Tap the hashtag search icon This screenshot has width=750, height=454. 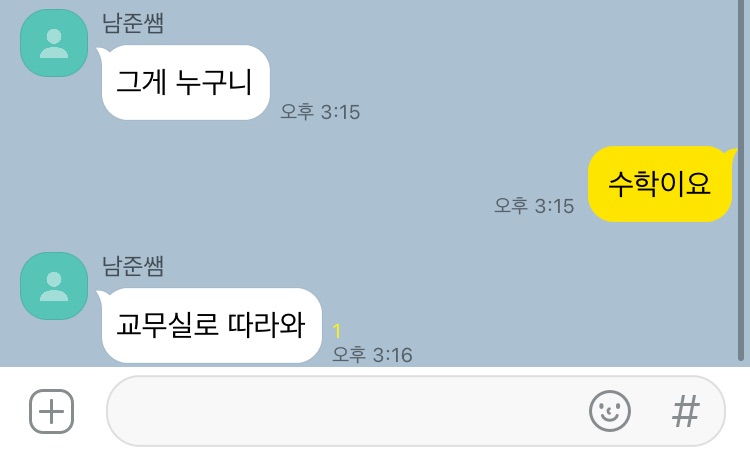pyautogui.click(x=686, y=411)
